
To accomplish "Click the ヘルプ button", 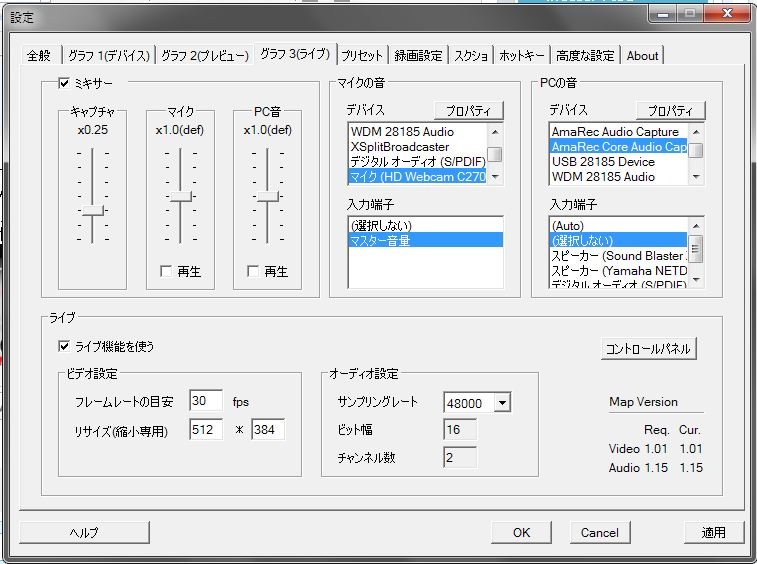I will tap(84, 532).
